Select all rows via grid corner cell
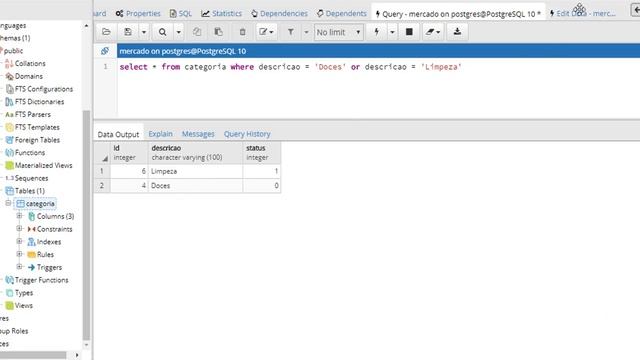640x360 pixels. click(x=102, y=153)
